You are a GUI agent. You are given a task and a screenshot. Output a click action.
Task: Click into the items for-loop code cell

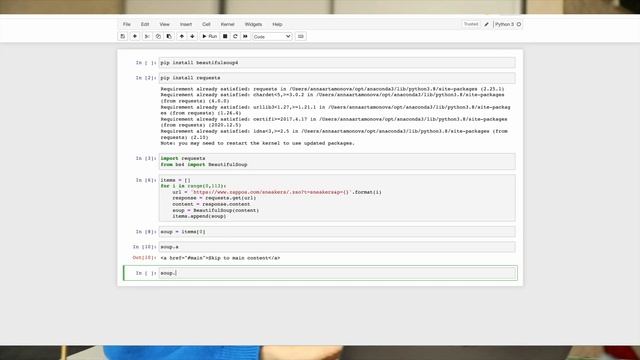tap(337, 198)
